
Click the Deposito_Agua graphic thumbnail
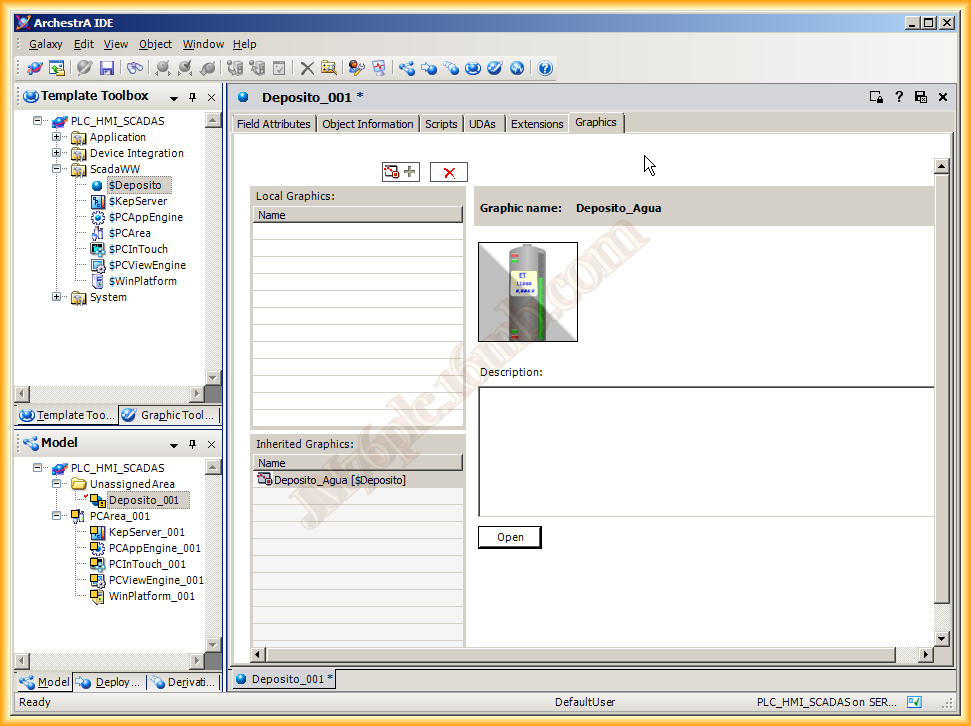(528, 292)
